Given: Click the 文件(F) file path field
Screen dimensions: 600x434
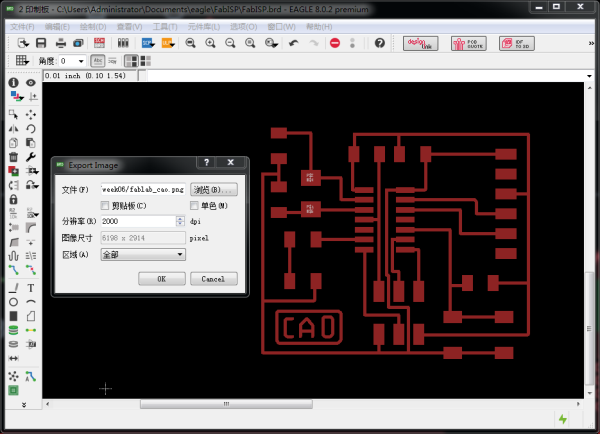Looking at the screenshot, I should pyautogui.click(x=143, y=189).
